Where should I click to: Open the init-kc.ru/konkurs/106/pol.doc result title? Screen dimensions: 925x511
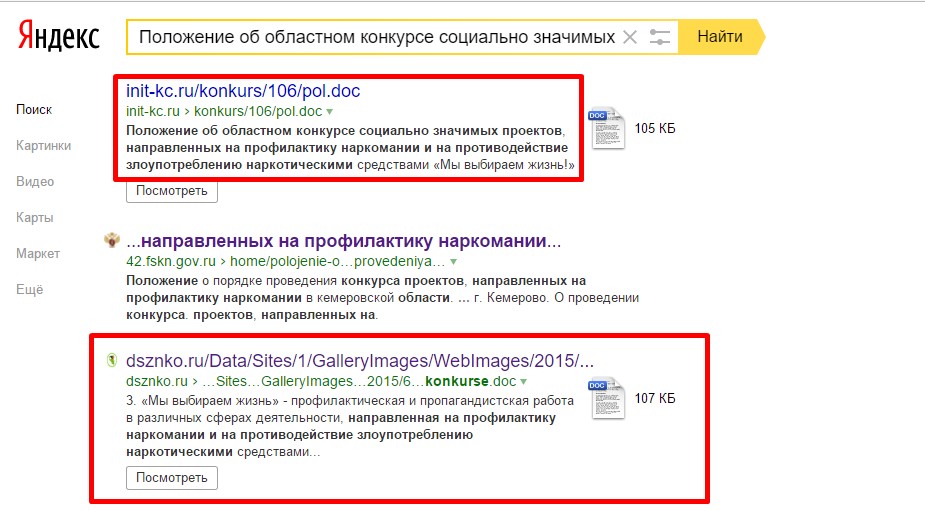point(242,91)
